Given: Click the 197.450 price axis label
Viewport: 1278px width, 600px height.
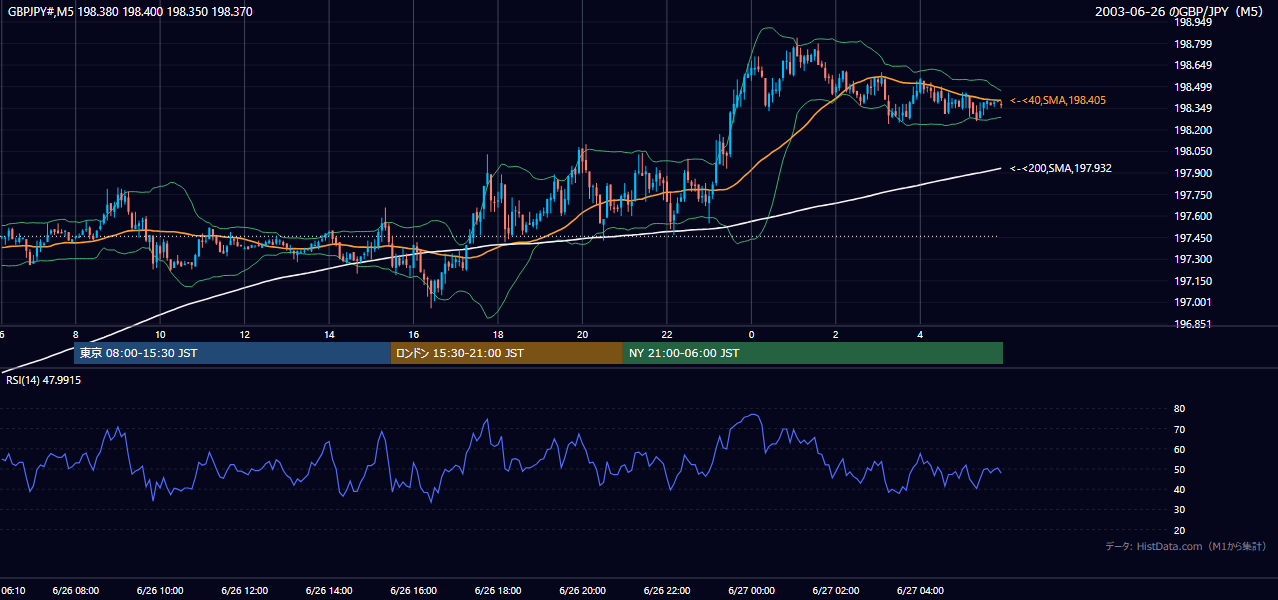Looking at the screenshot, I should pos(1193,238).
